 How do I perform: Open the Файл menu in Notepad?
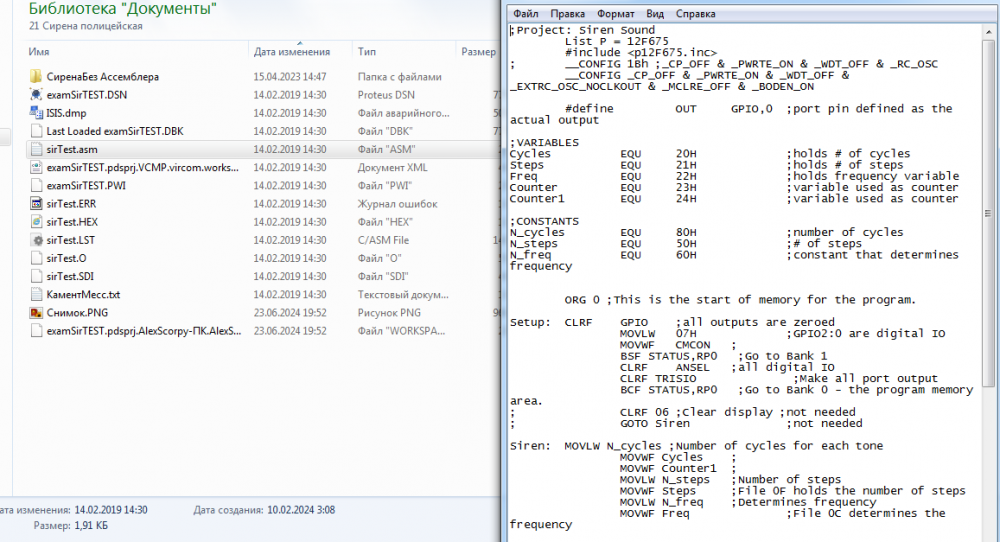tap(526, 13)
